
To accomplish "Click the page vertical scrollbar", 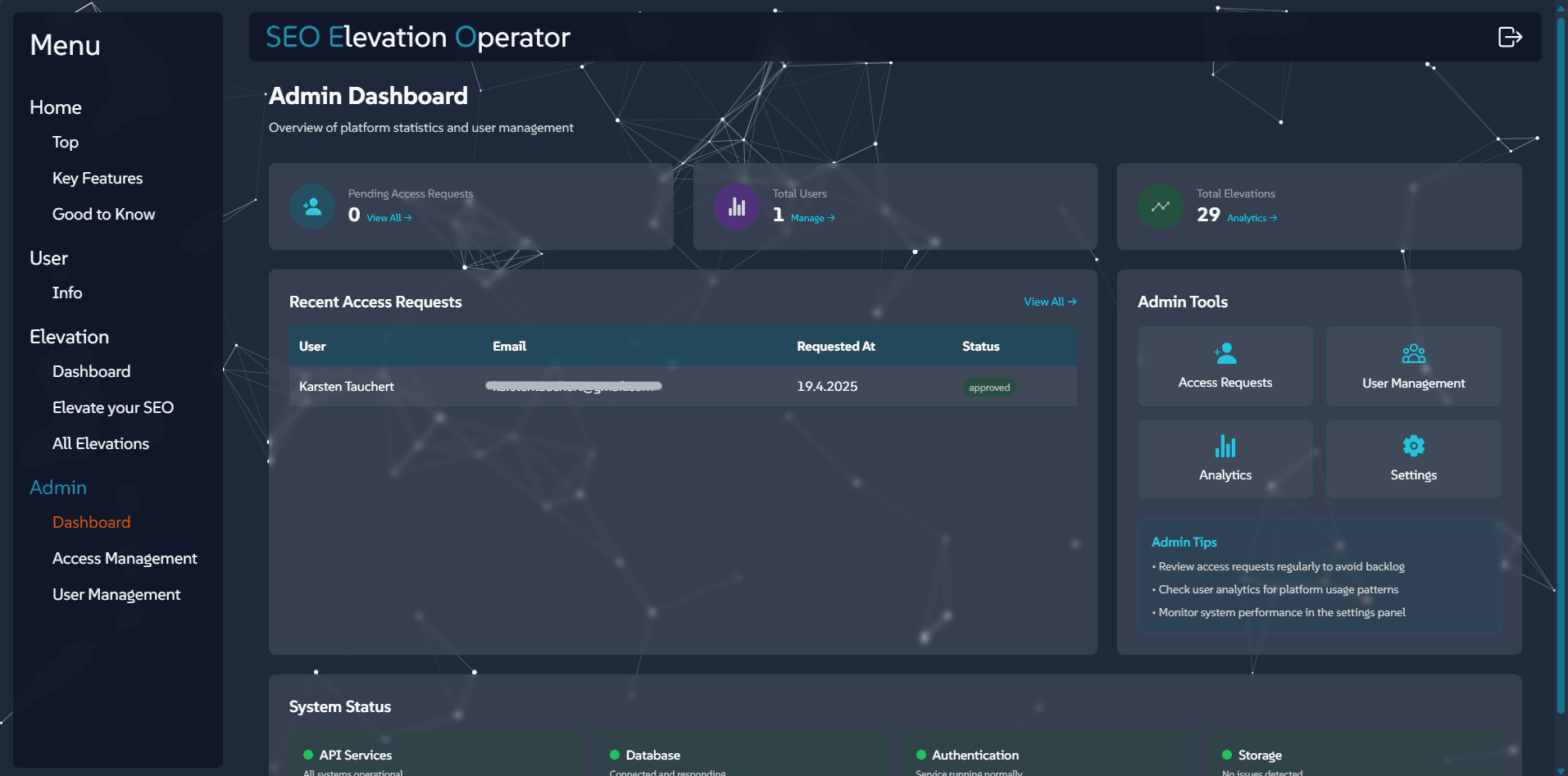I will tap(1561, 361).
